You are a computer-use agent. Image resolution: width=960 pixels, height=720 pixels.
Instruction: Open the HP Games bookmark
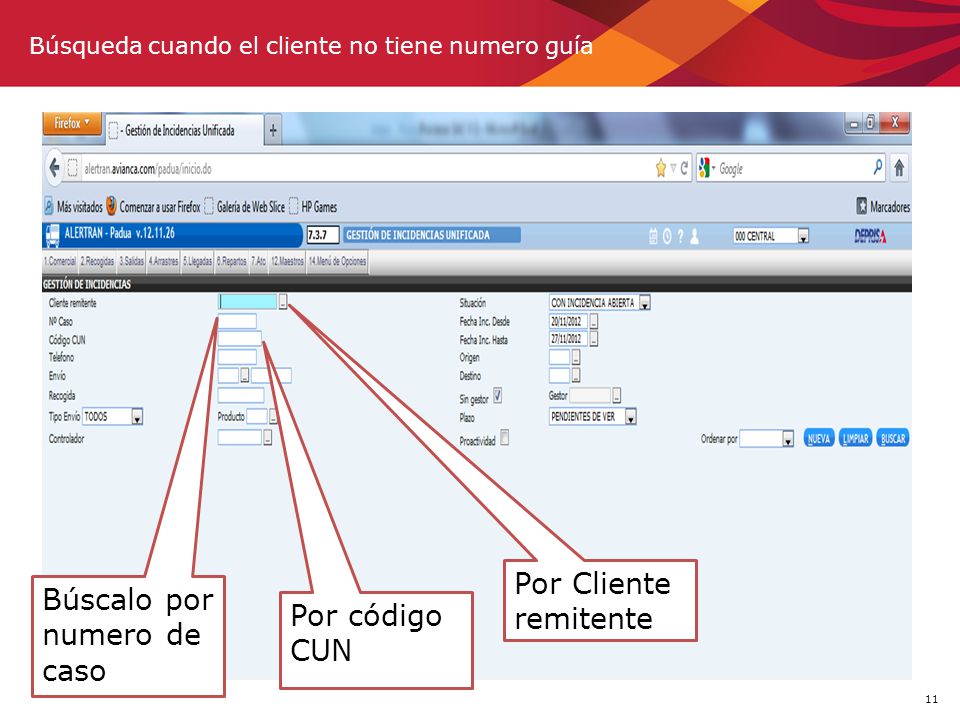(313, 207)
